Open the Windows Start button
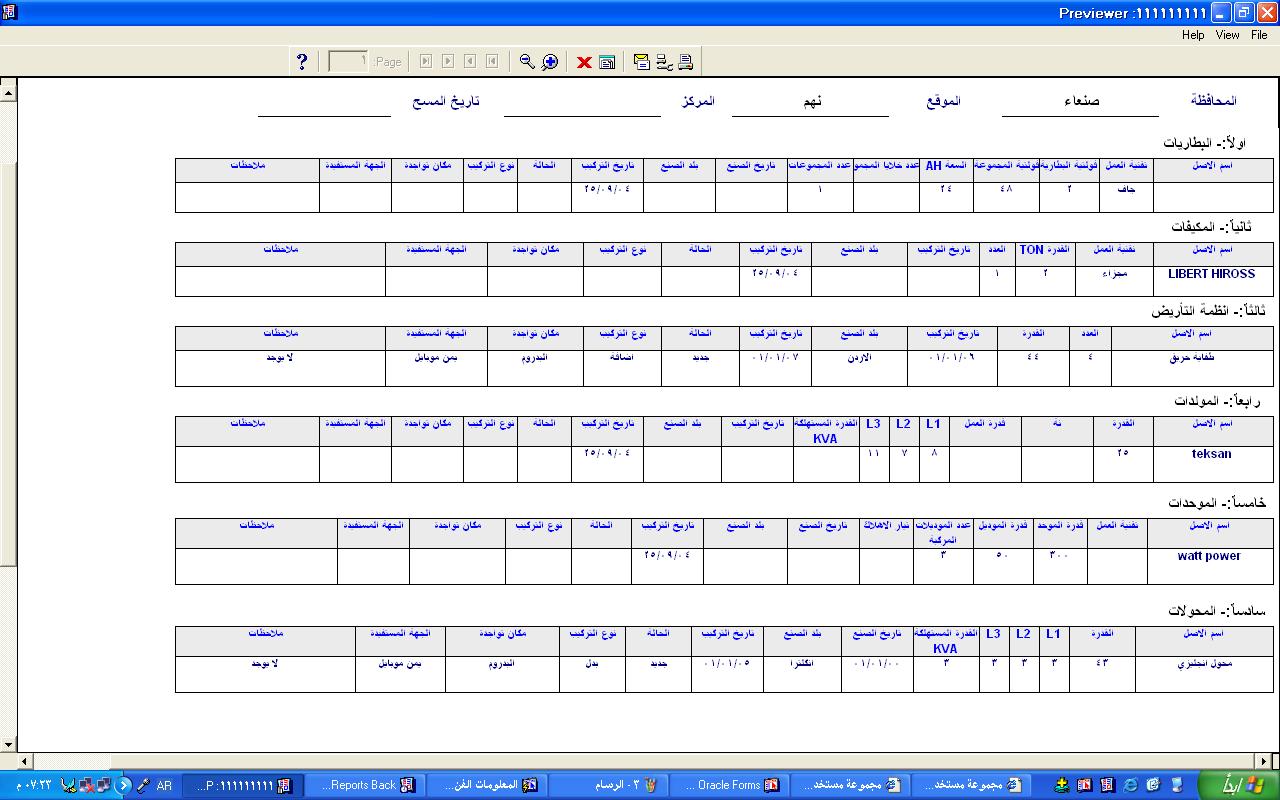This screenshot has height=800, width=1280. 1237,785
